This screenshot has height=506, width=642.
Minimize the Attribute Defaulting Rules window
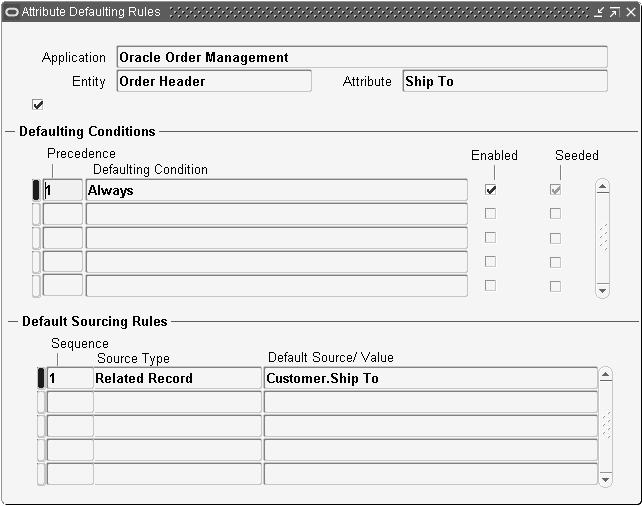point(599,12)
